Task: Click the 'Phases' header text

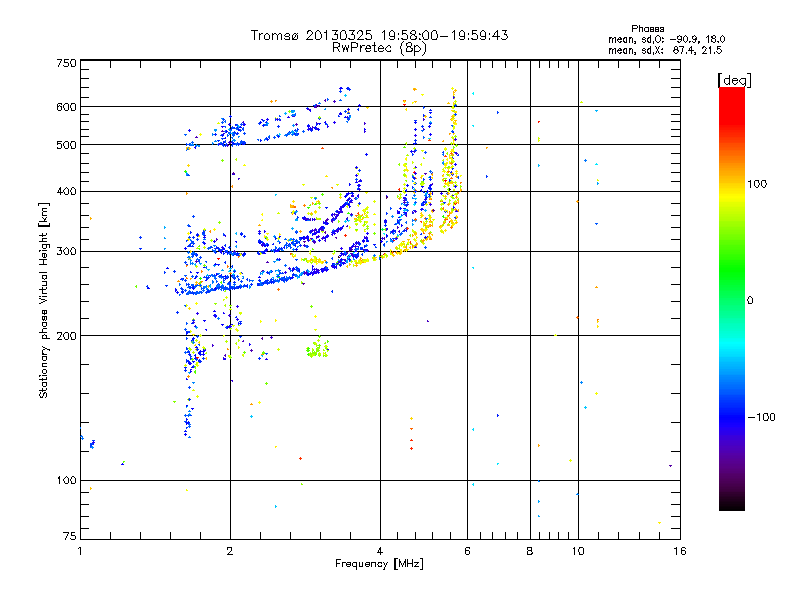Action: [x=647, y=29]
